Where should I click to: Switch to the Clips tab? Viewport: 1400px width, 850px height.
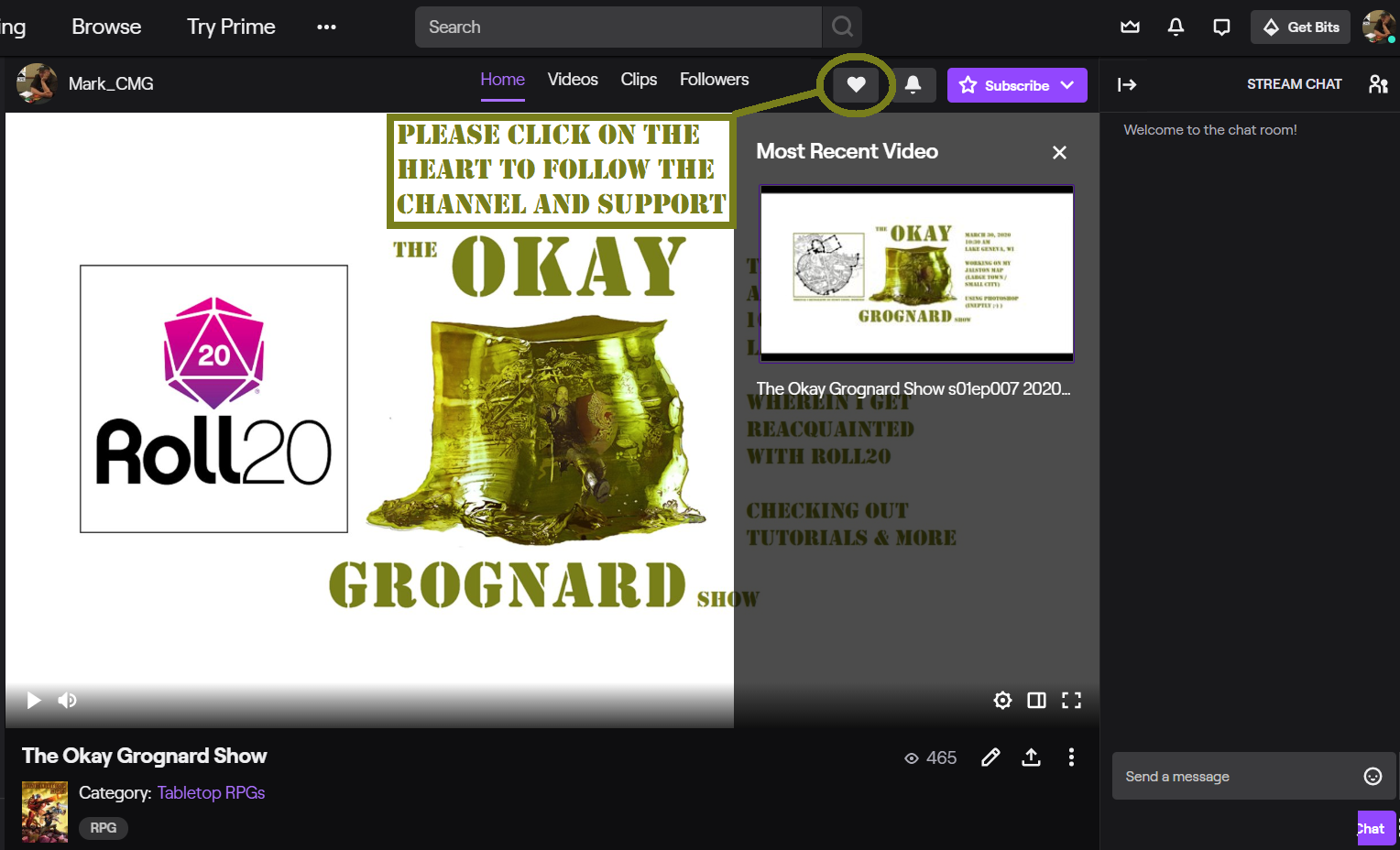click(x=639, y=80)
